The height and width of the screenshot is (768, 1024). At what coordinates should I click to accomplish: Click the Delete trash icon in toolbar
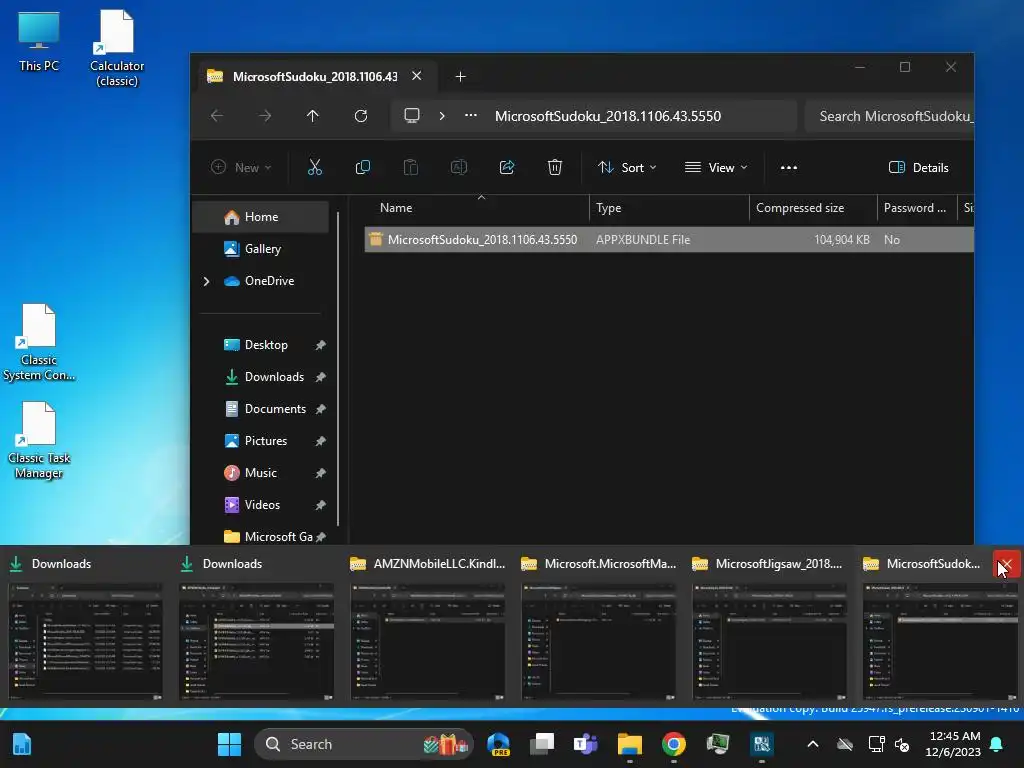click(554, 168)
